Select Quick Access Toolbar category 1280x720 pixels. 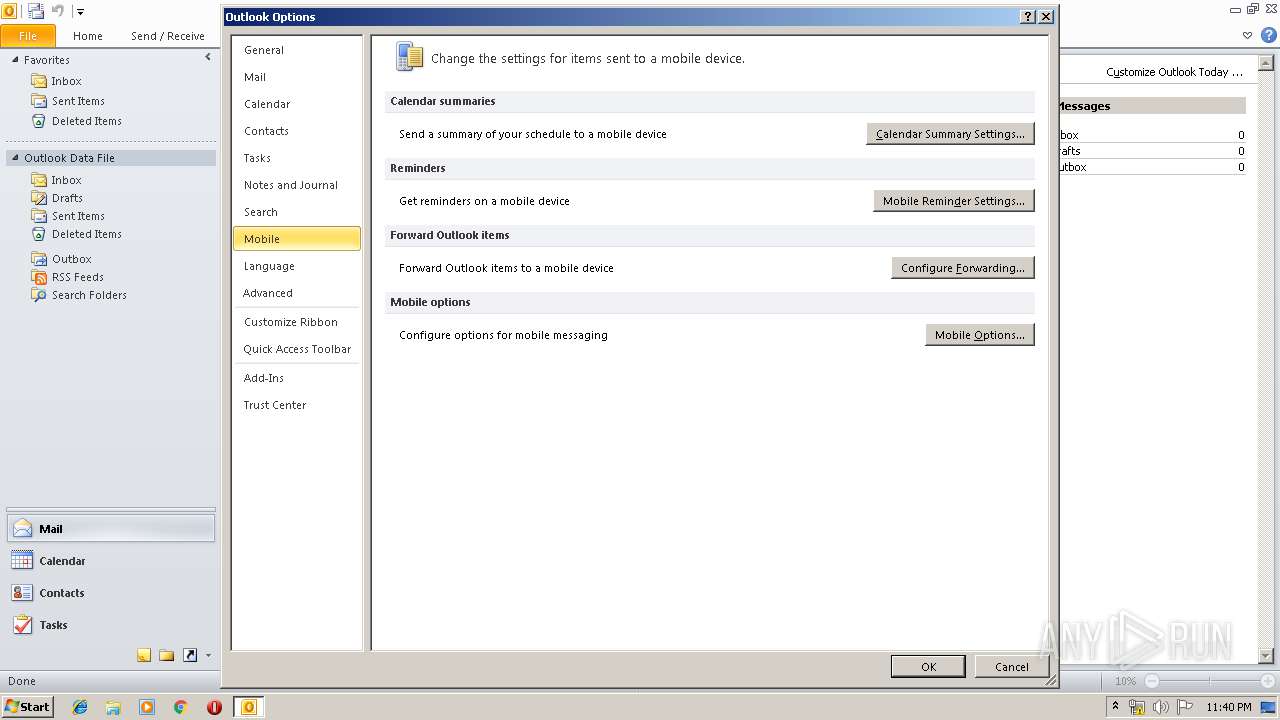point(296,349)
